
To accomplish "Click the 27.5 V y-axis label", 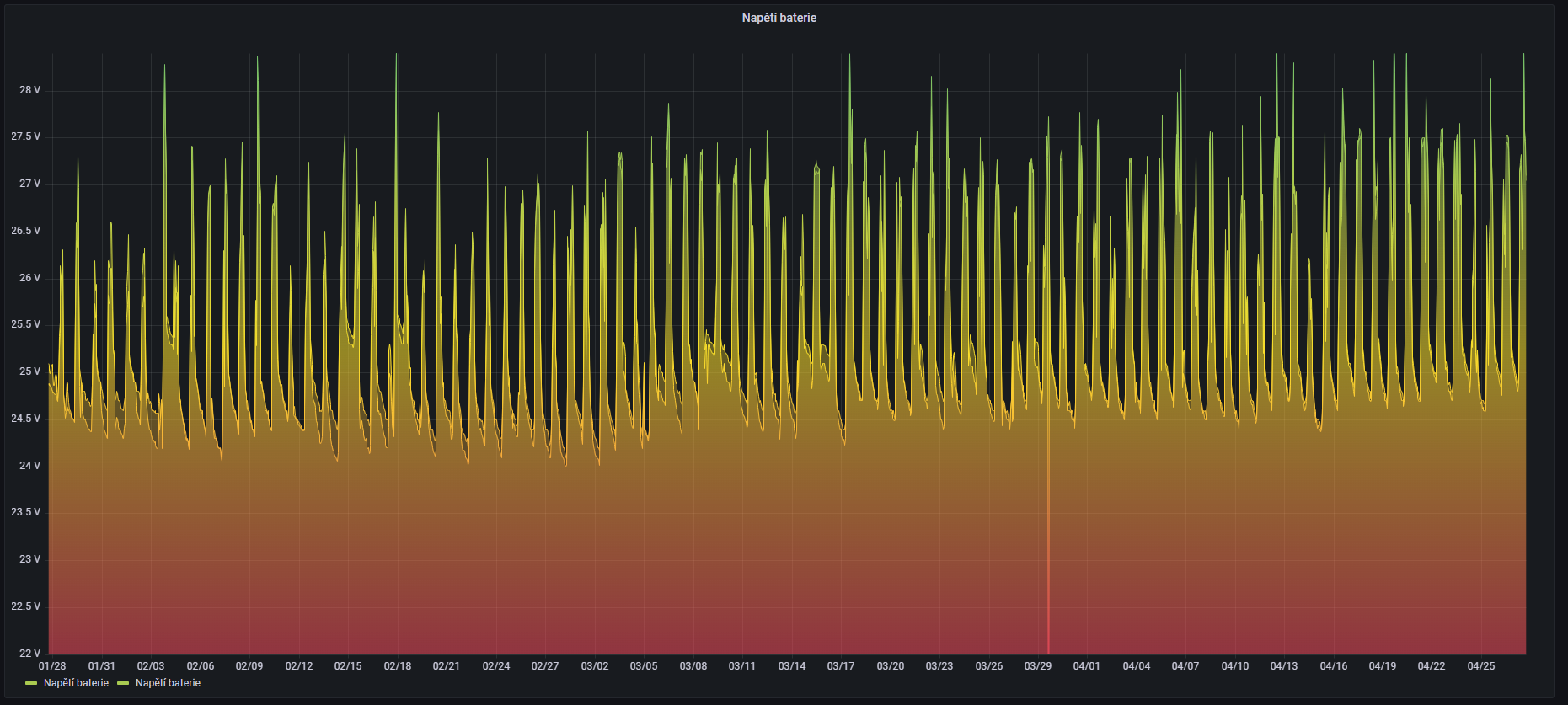I will click(25, 136).
